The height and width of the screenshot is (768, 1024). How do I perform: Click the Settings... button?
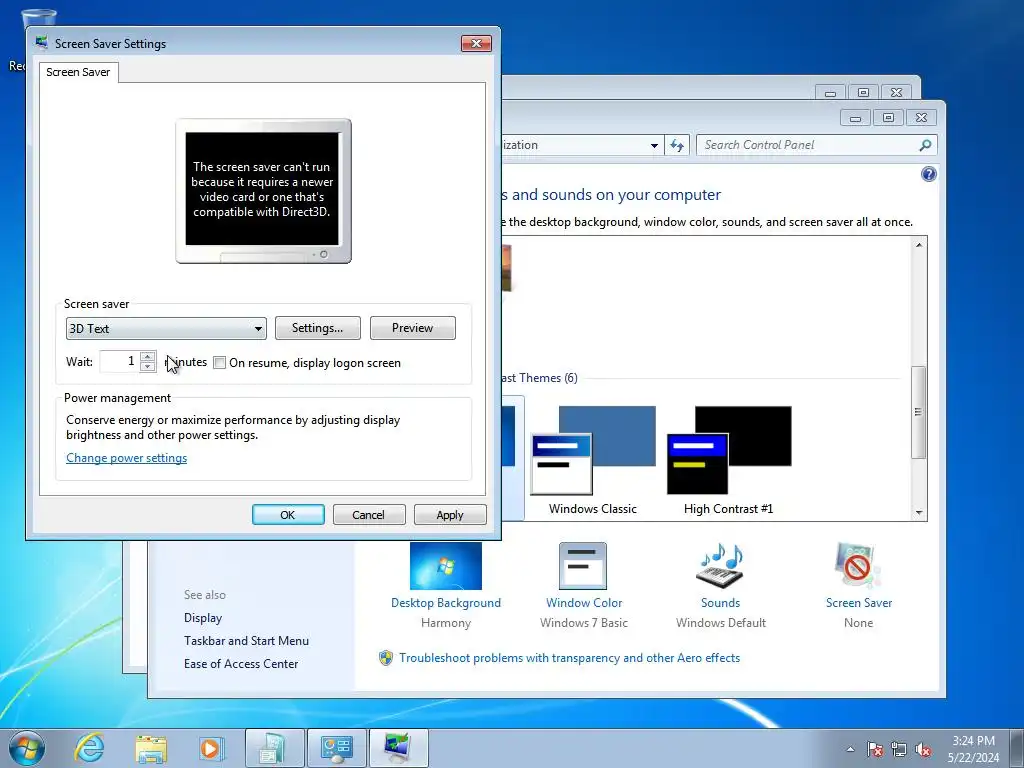317,328
